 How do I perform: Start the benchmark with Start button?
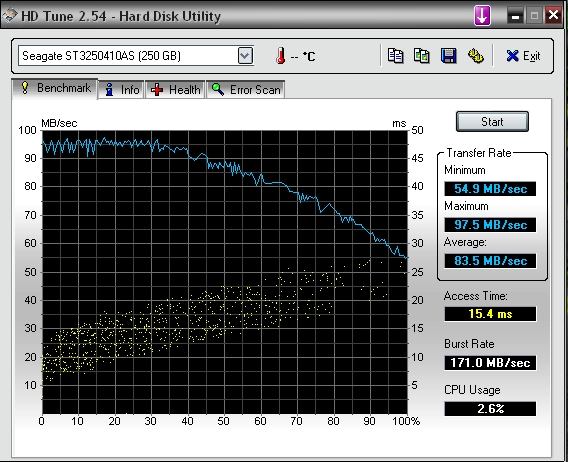[492, 122]
